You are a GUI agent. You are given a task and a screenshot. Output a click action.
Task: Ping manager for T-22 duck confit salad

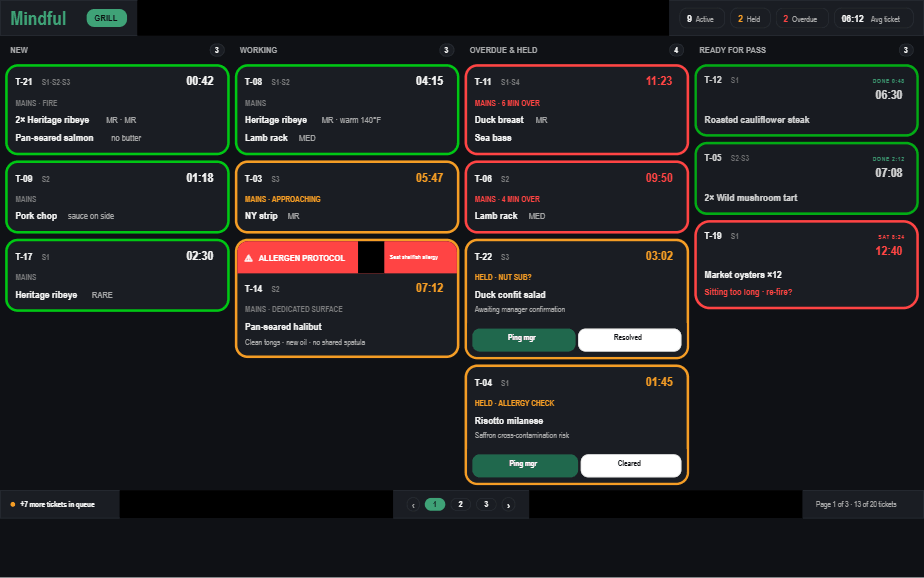click(523, 339)
